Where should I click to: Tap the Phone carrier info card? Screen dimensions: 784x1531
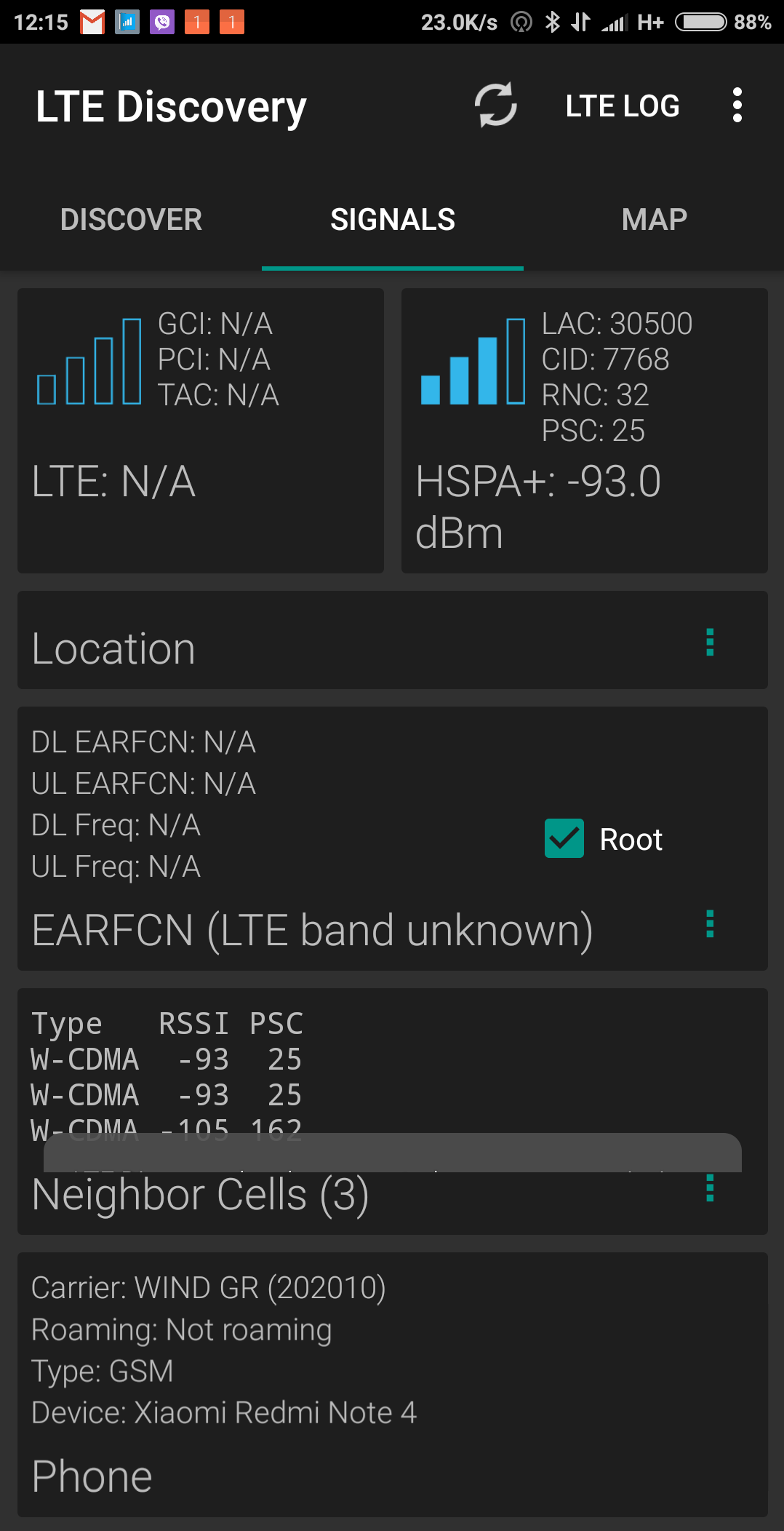[x=393, y=1384]
